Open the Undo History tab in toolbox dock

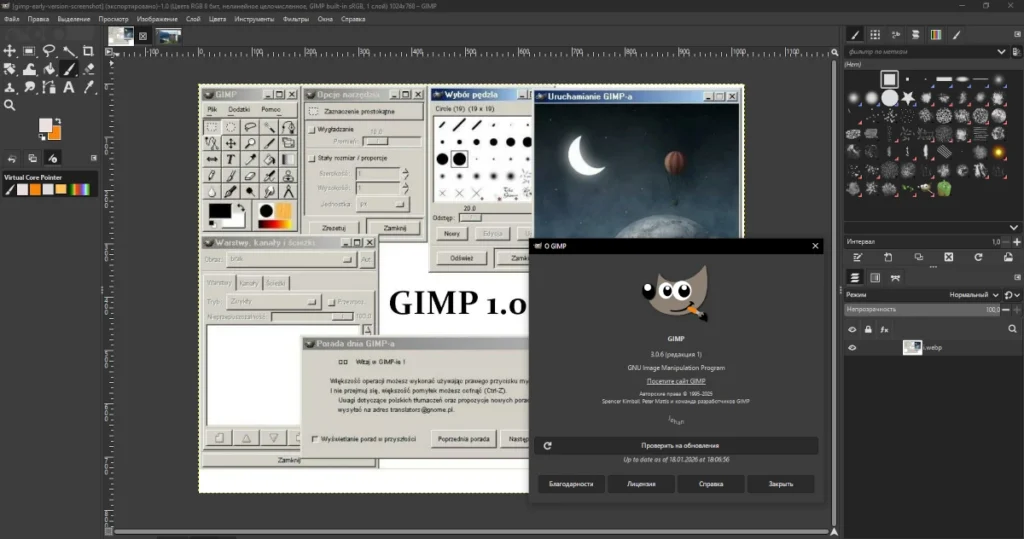tap(12, 158)
